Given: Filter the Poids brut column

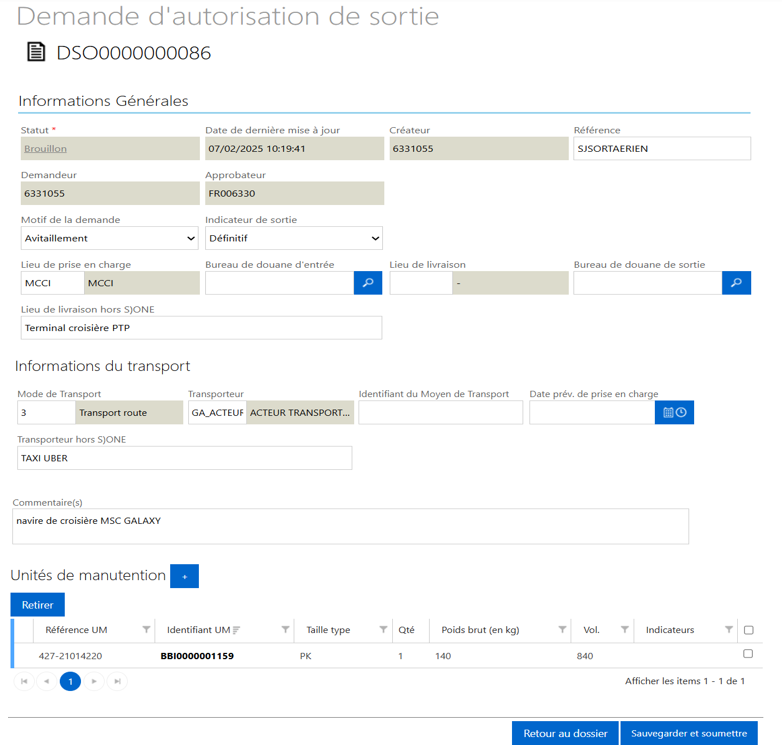Looking at the screenshot, I should click(x=562, y=630).
